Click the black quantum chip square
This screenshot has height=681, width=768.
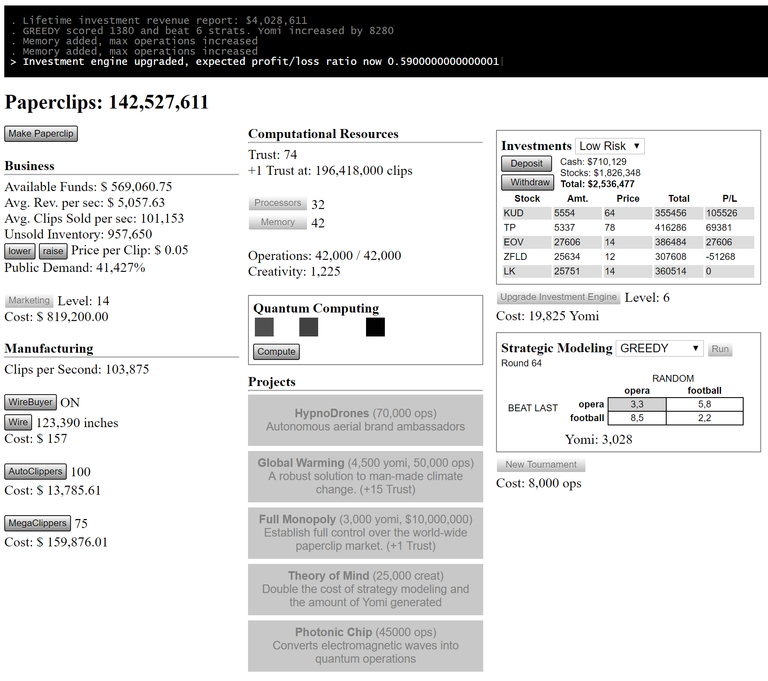(375, 327)
